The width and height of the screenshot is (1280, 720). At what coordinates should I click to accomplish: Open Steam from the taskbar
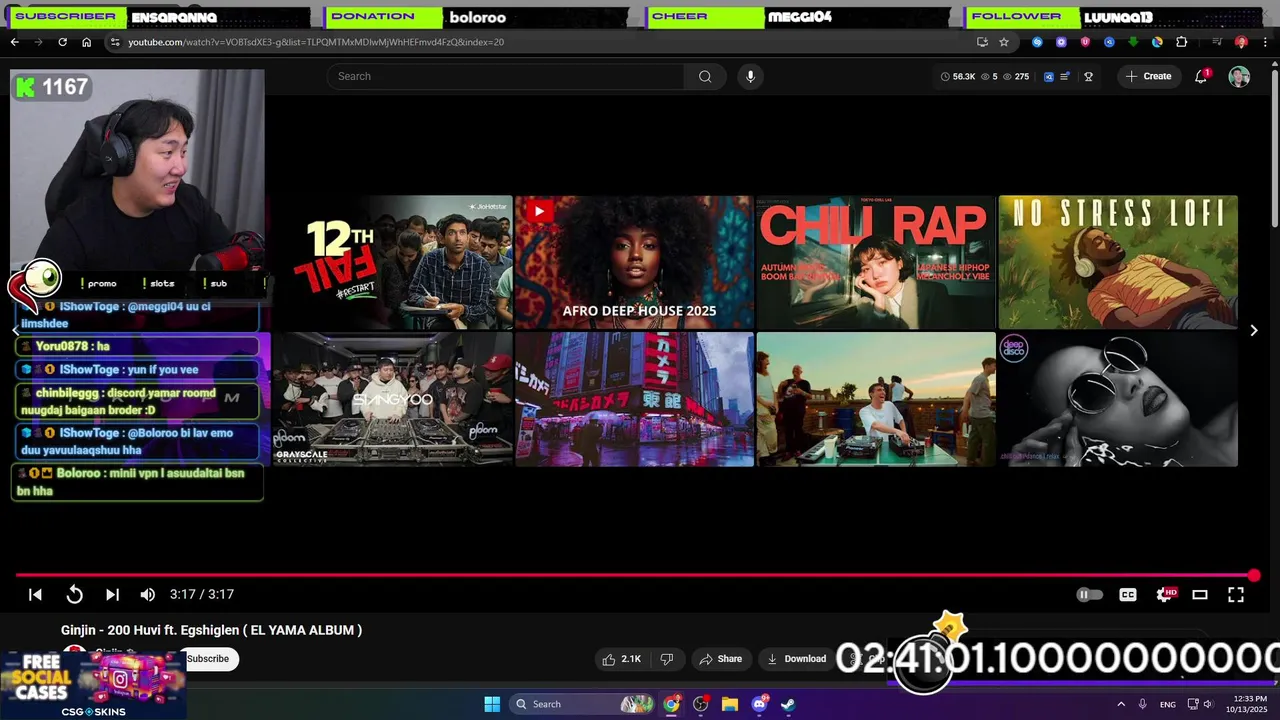pyautogui.click(x=788, y=704)
